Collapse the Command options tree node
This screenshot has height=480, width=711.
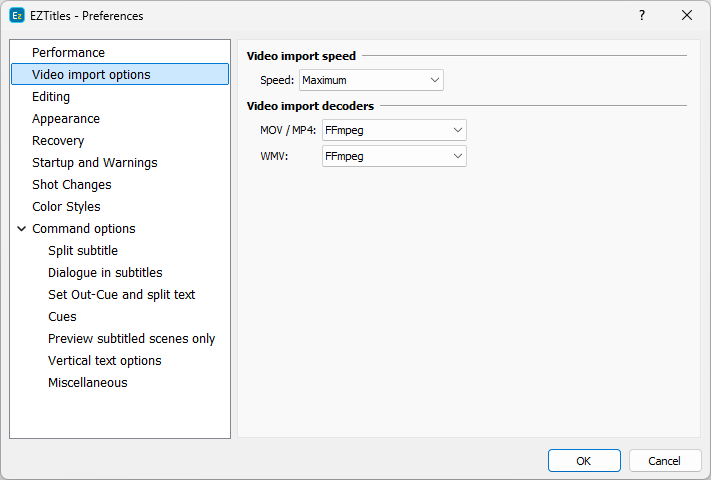[21, 229]
